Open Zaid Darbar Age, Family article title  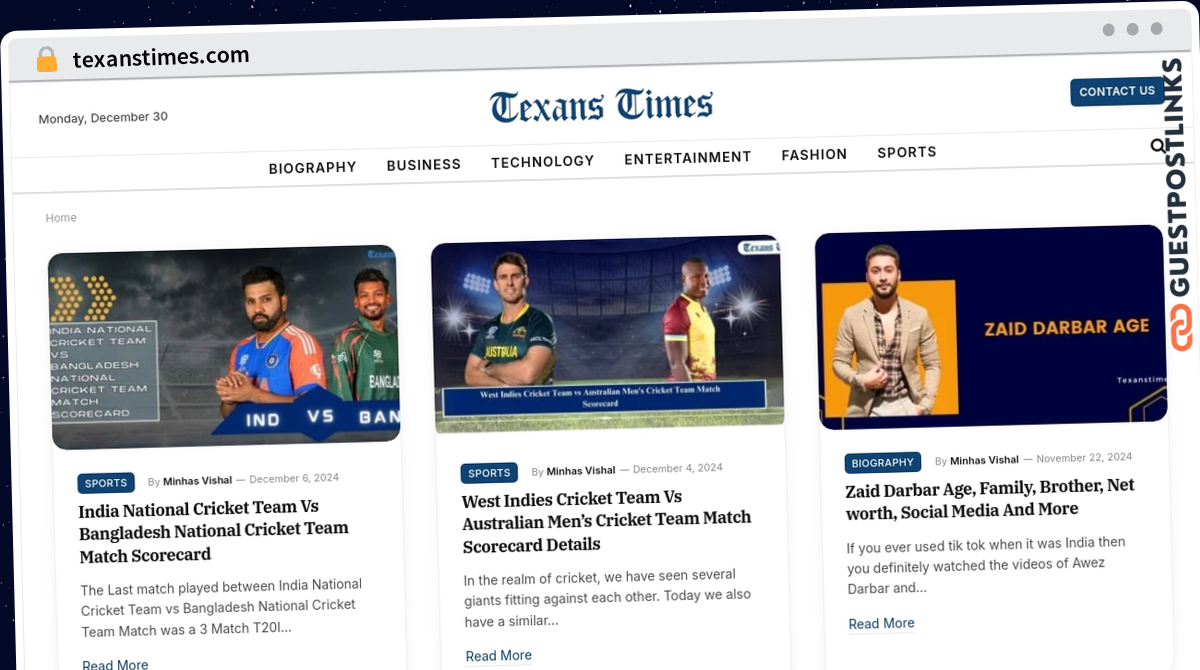tap(990, 498)
